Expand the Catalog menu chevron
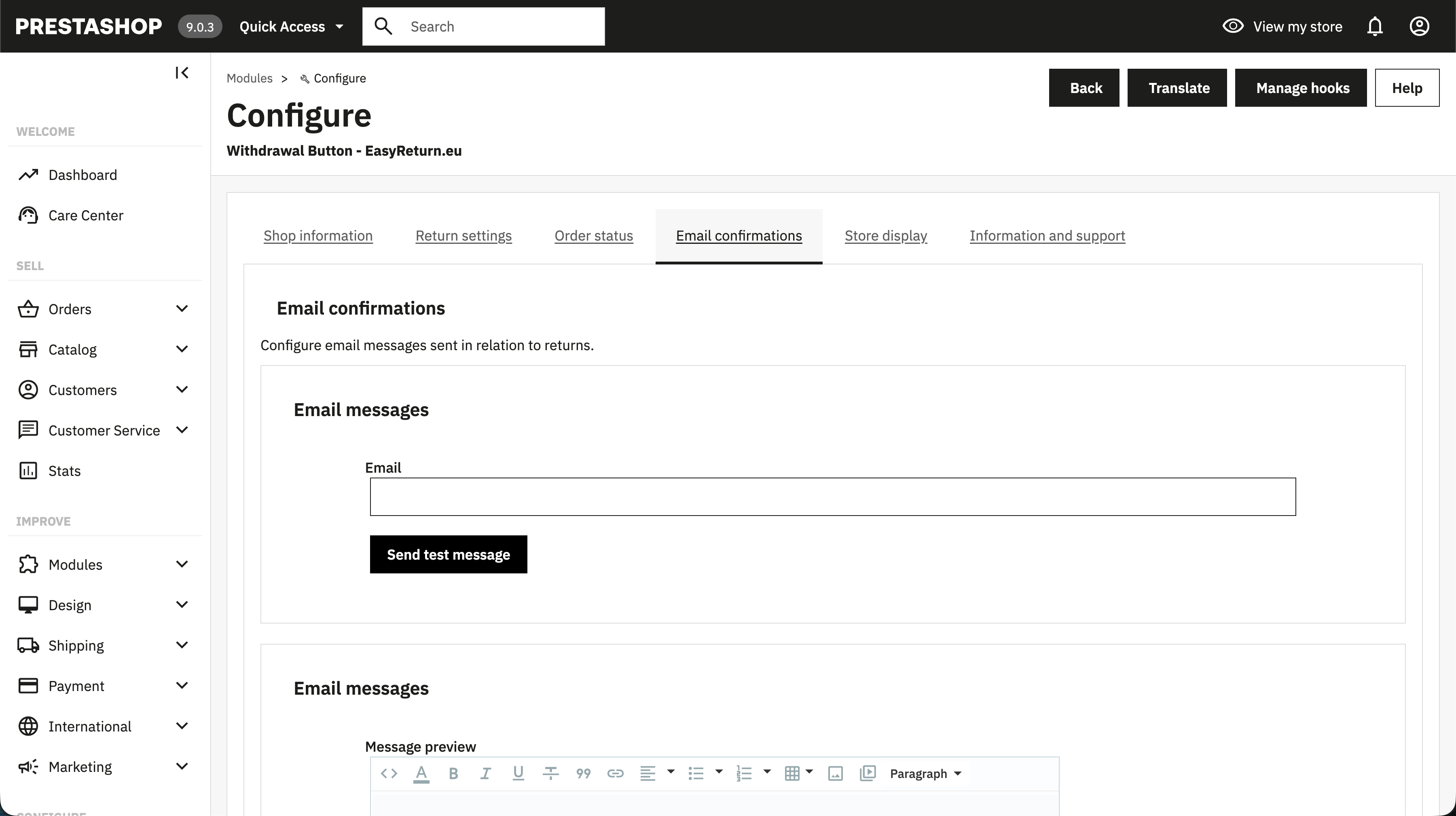The height and width of the screenshot is (816, 1456). 182,349
